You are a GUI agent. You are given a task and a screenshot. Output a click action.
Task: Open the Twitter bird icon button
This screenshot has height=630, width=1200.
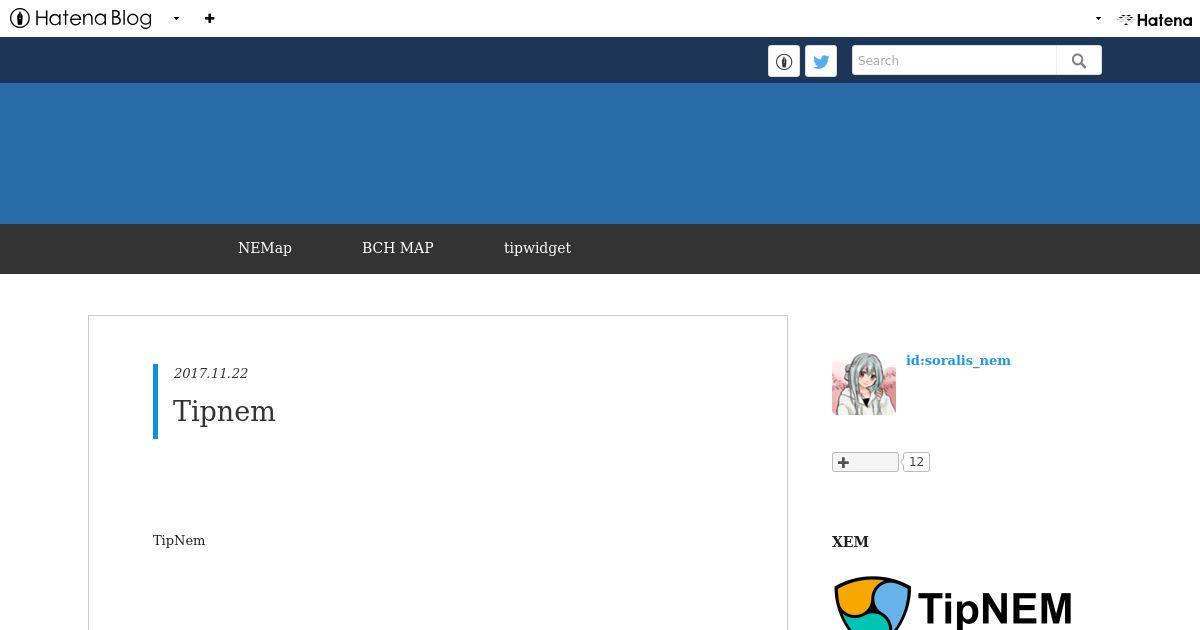(x=821, y=61)
